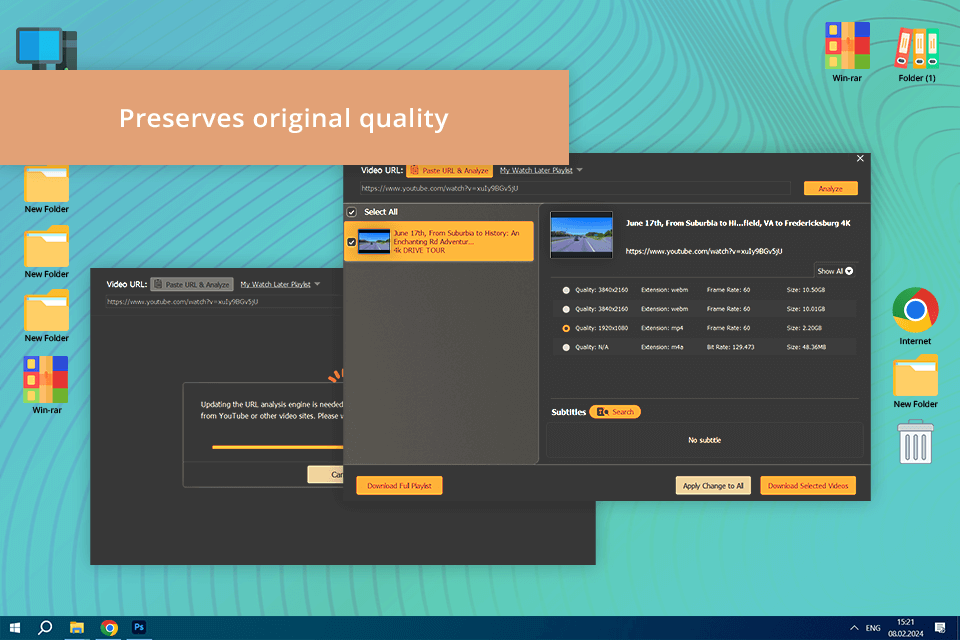Image resolution: width=960 pixels, height=640 pixels.
Task: Click Download Selected Videos button
Action: 808,486
